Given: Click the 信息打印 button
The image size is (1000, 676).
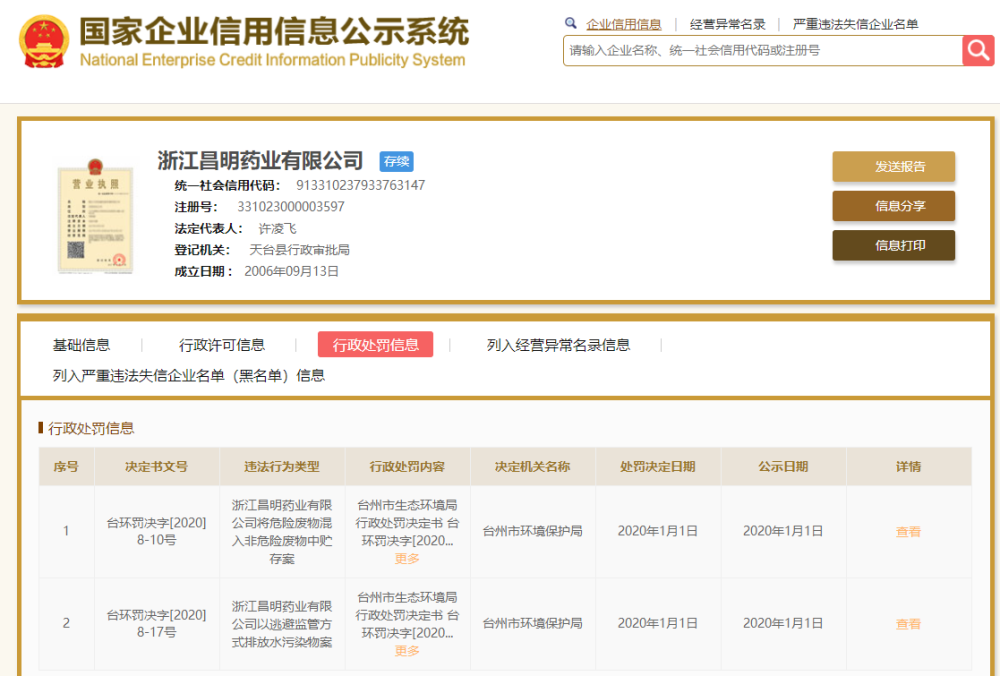Looking at the screenshot, I should pos(893,246).
